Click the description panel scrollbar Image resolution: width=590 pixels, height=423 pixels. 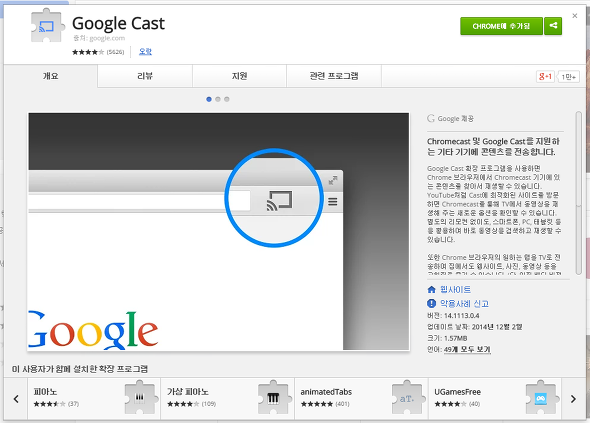pyautogui.click(x=579, y=193)
